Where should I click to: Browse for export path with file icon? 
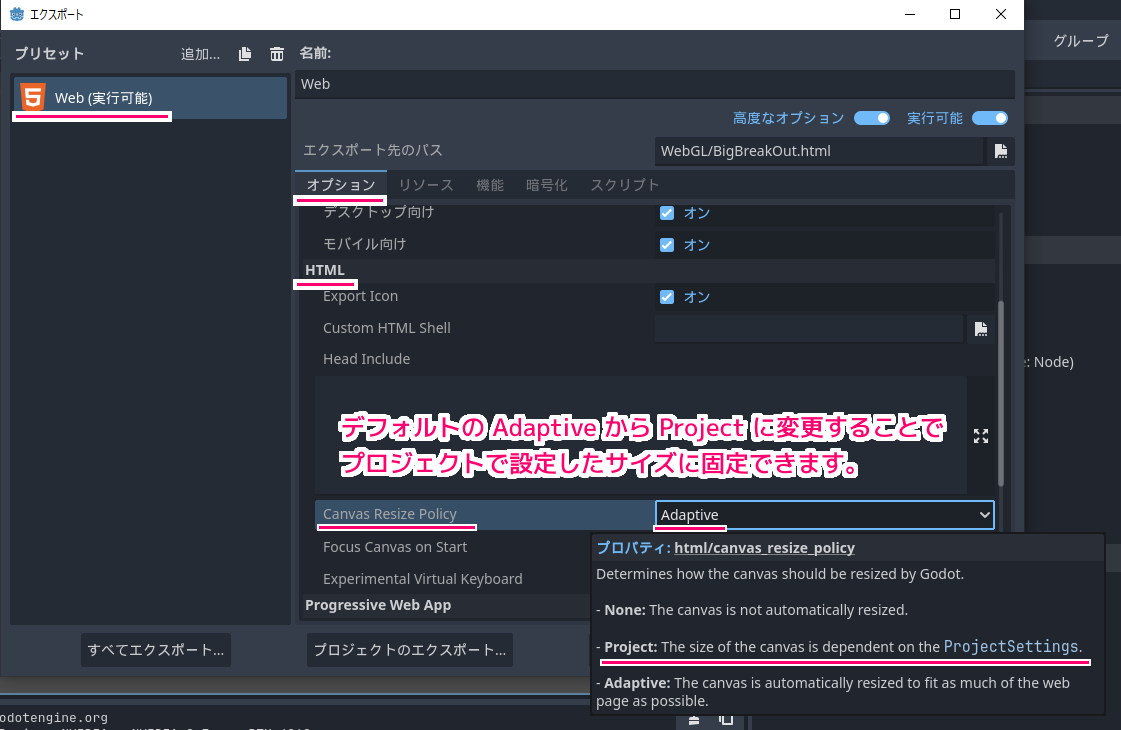click(x=1001, y=151)
